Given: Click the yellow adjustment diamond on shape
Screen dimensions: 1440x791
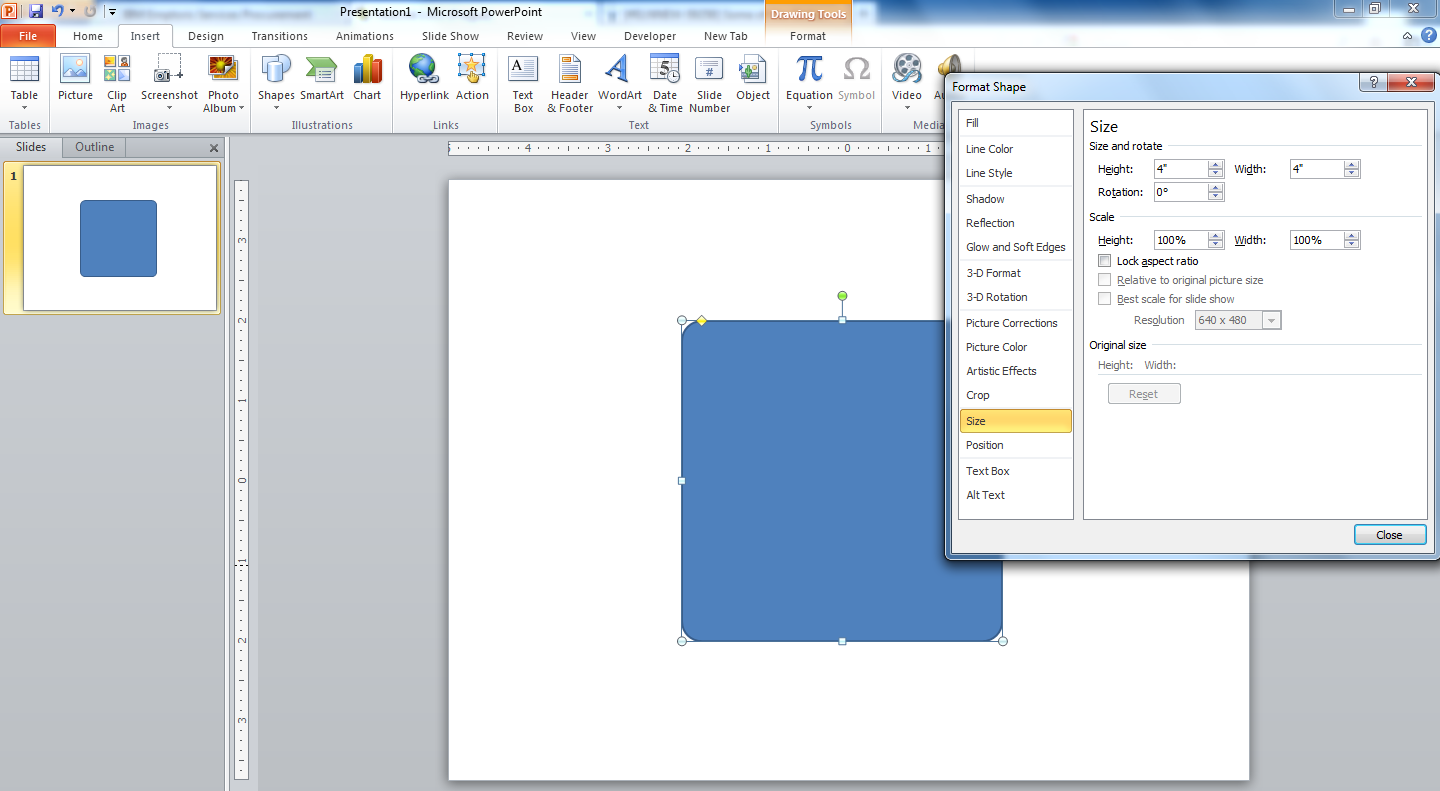Looking at the screenshot, I should (x=701, y=320).
